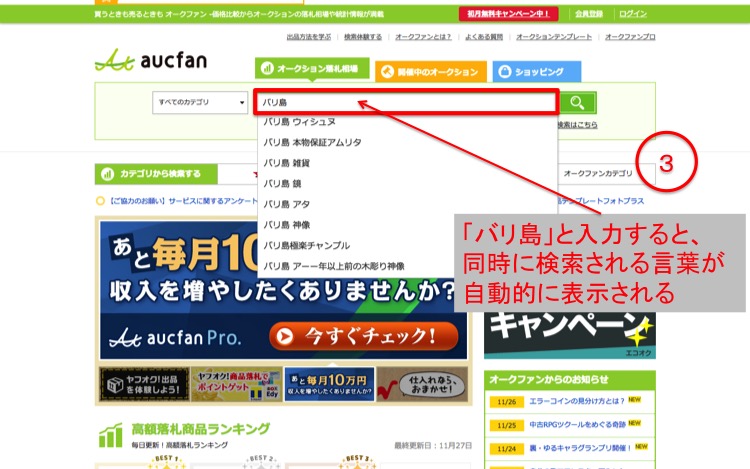Click the オークファンからのお知らせ header
Viewport: 750px width, 469px height.
pyautogui.click(x=570, y=380)
